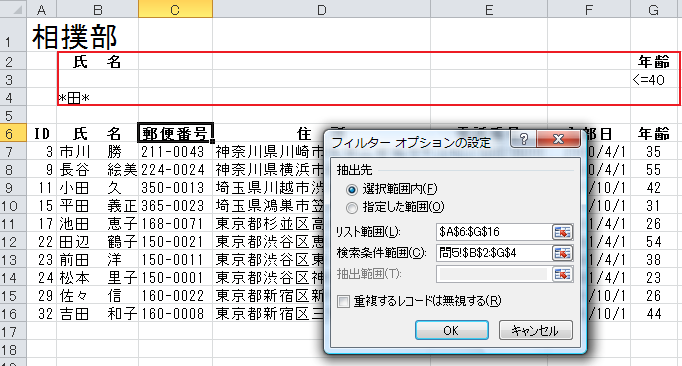Click age cell 44 in row 16
The height and width of the screenshot is (366, 682).
(x=654, y=313)
